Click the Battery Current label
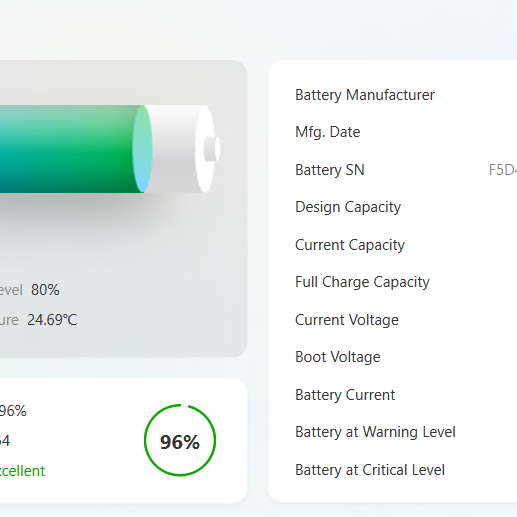Screen dimensions: 517x517 pyautogui.click(x=345, y=395)
